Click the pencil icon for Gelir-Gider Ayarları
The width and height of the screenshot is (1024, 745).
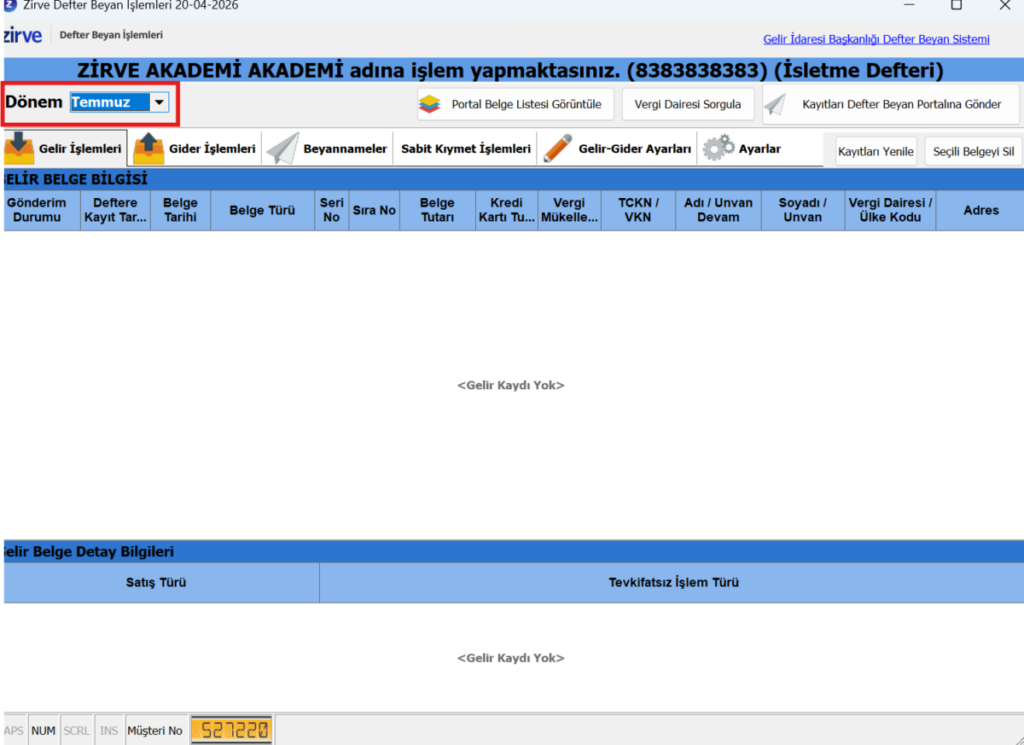click(x=557, y=148)
